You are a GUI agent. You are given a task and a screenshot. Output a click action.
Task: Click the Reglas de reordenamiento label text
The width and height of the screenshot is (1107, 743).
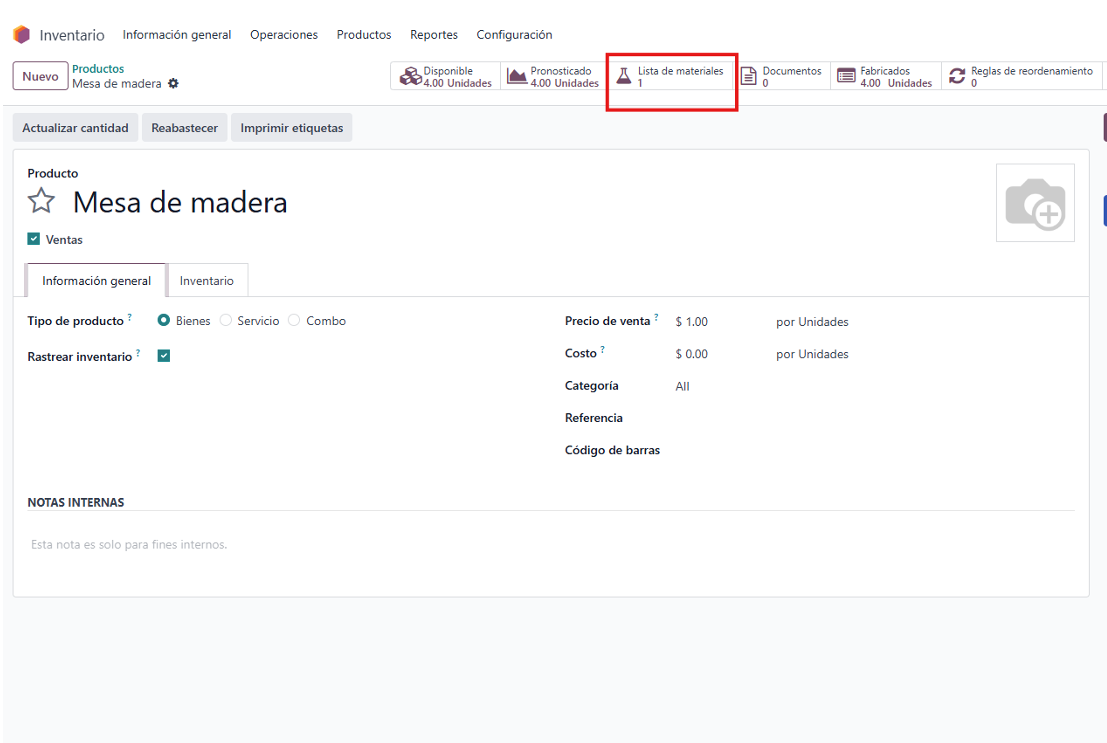click(1032, 71)
